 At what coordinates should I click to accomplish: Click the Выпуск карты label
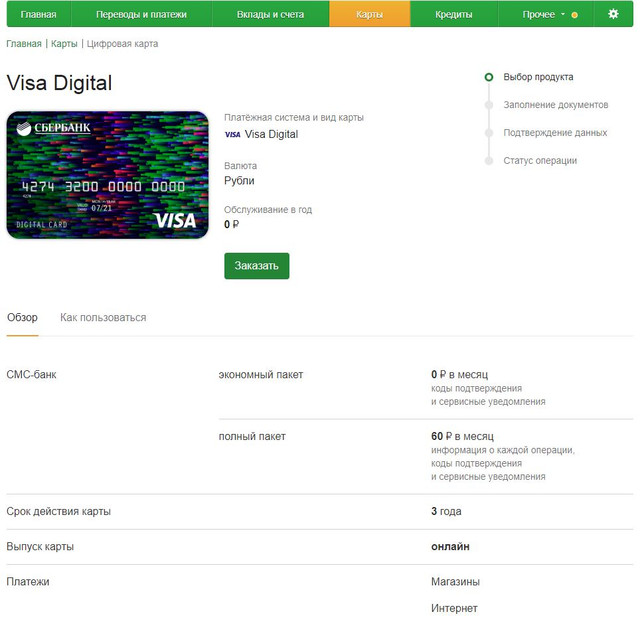pos(40,547)
